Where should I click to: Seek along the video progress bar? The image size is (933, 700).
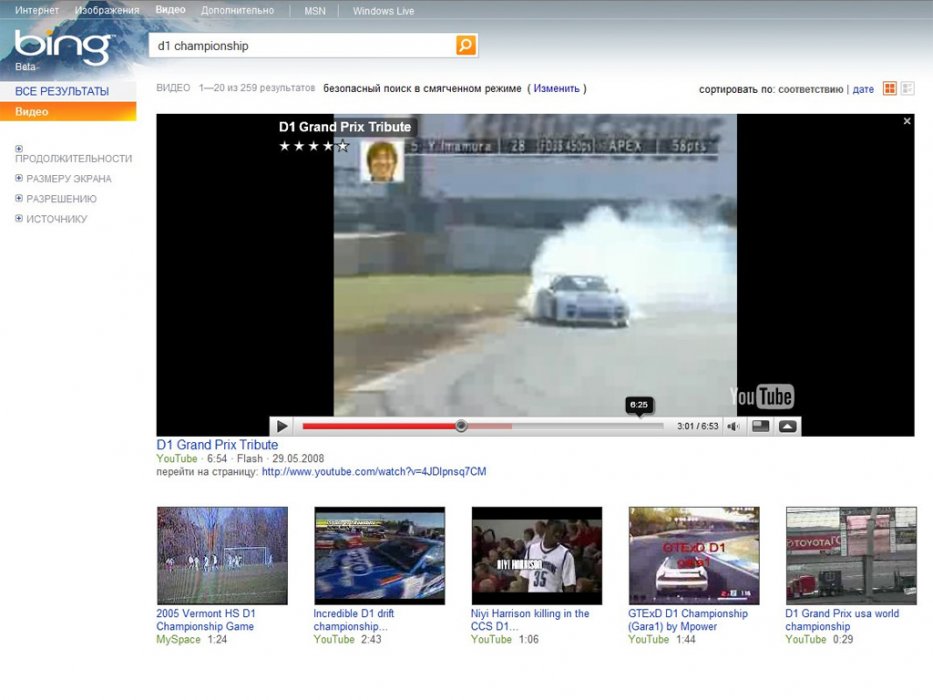tap(483, 426)
